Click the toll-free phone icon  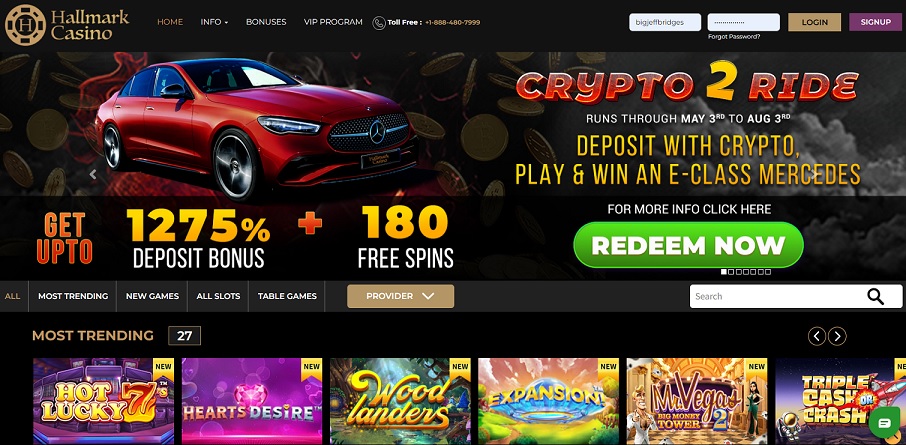(379, 23)
